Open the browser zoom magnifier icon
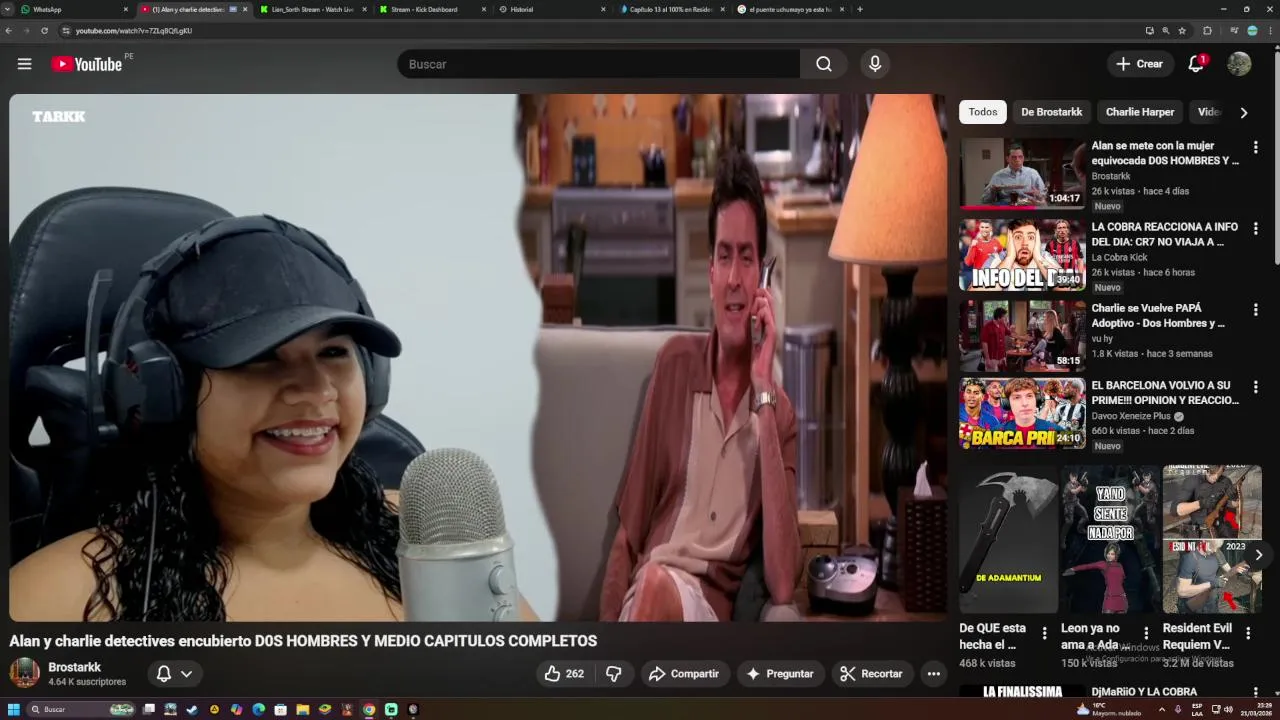Image resolution: width=1280 pixels, height=720 pixels. (x=1165, y=31)
